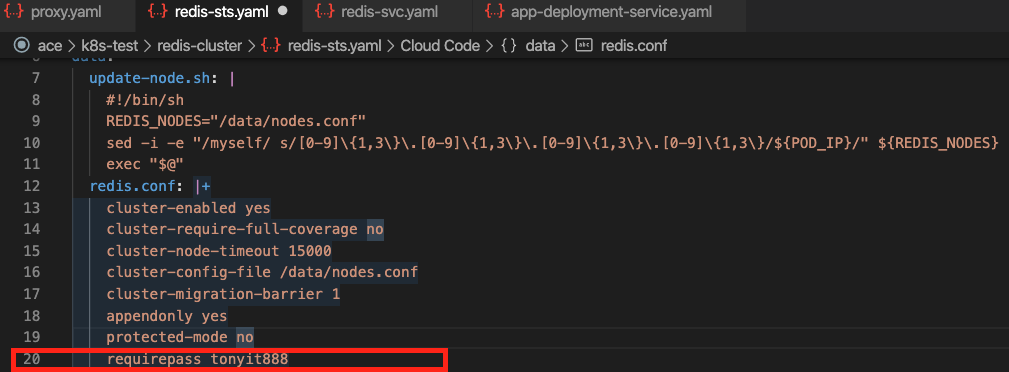Click the braces icon before data breadcrumb
1009x372 pixels.
click(508, 46)
